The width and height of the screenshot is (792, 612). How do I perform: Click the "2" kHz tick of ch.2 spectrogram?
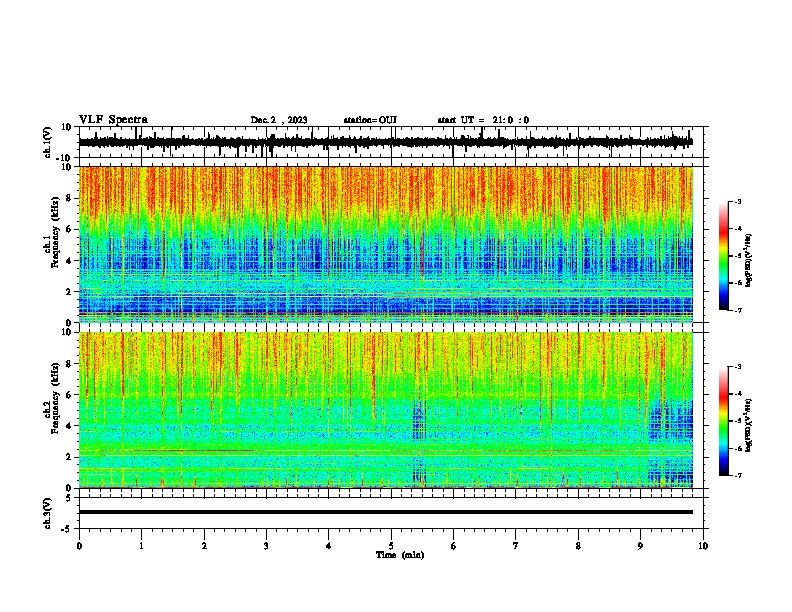(x=69, y=457)
